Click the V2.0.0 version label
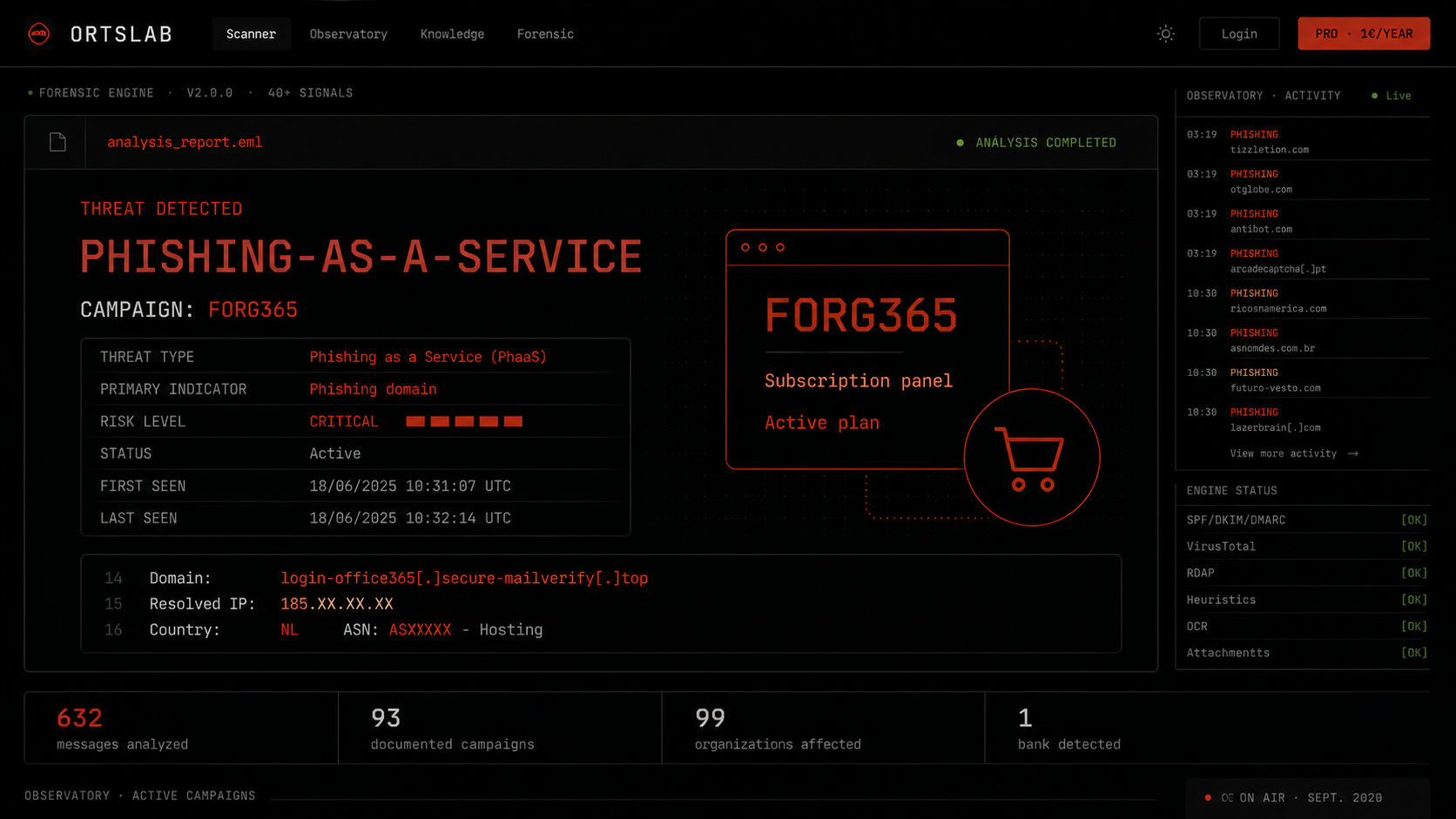Image resolution: width=1456 pixels, height=819 pixels. pyautogui.click(x=210, y=93)
